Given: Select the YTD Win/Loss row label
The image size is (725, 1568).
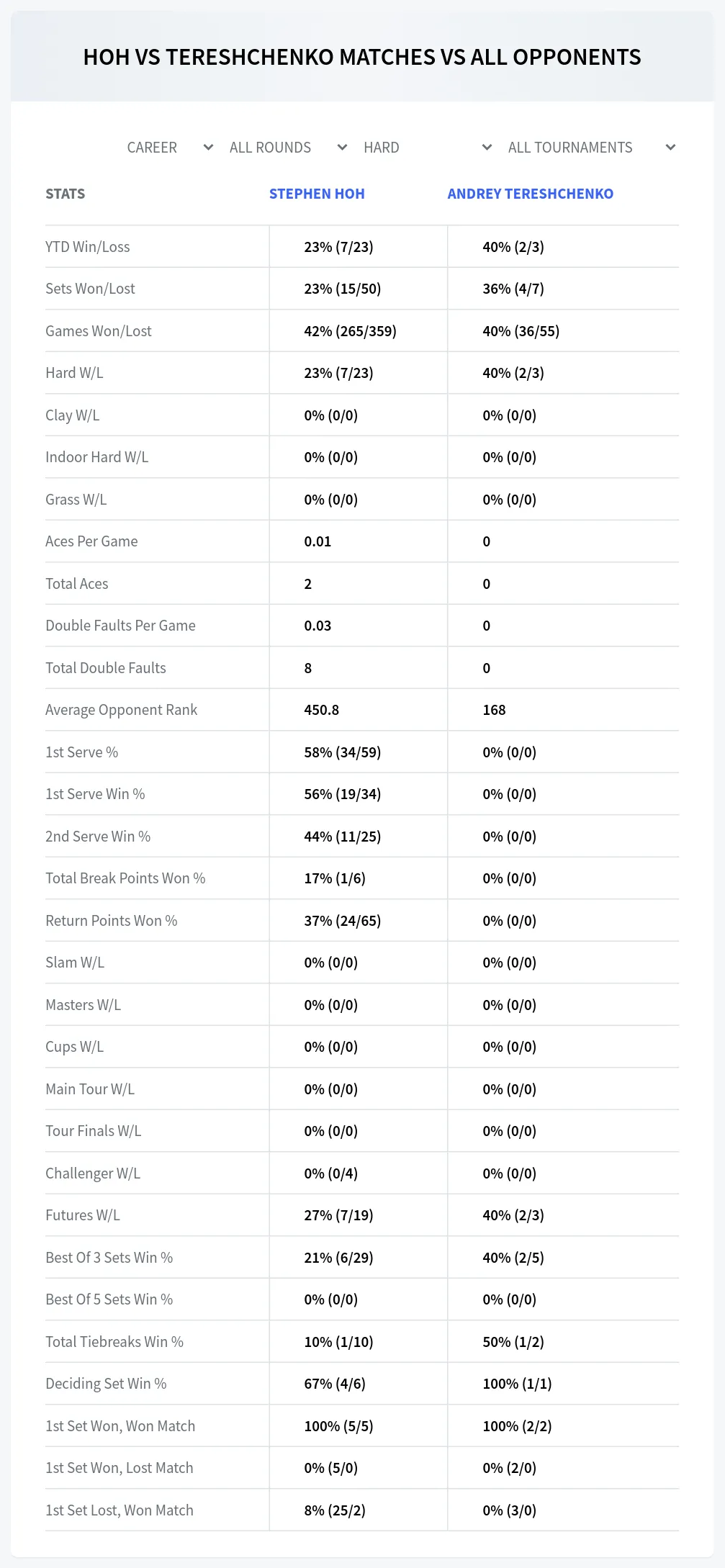Looking at the screenshot, I should coord(88,247).
